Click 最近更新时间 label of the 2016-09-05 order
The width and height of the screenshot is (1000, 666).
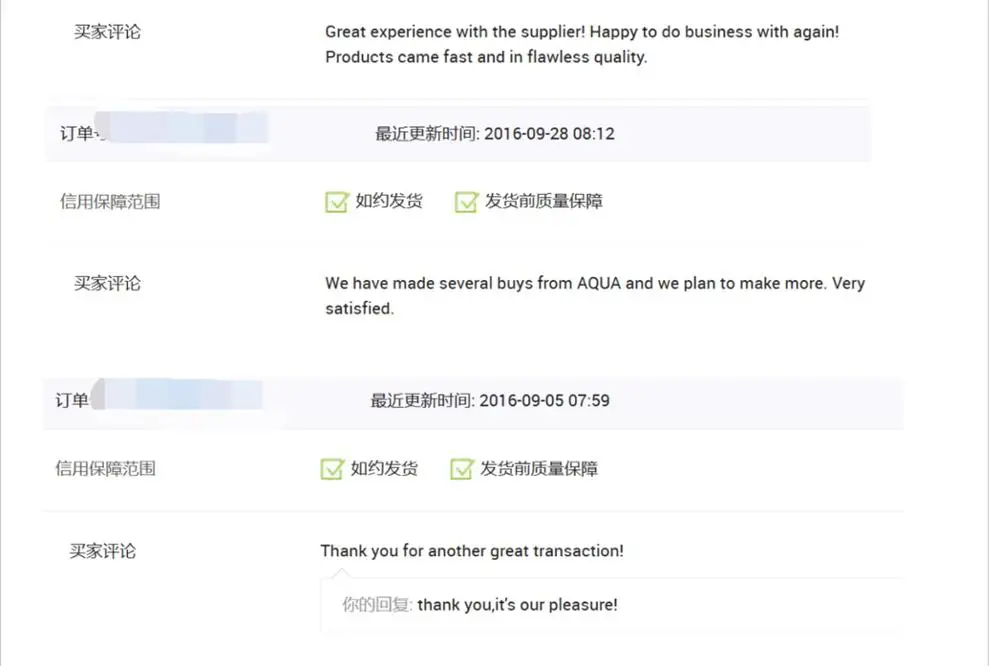tap(422, 401)
